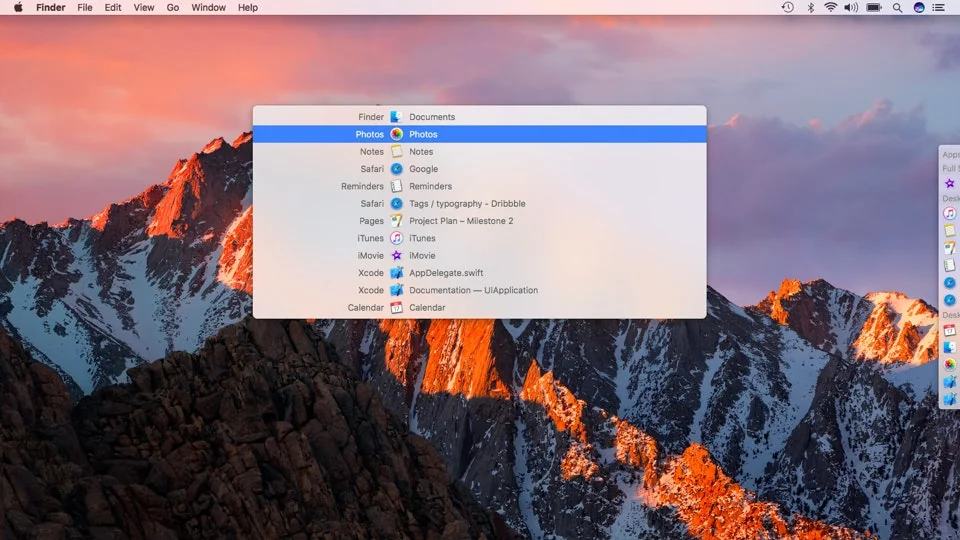
Task: Click the iTunes icon in the switcher list
Action: click(x=396, y=238)
